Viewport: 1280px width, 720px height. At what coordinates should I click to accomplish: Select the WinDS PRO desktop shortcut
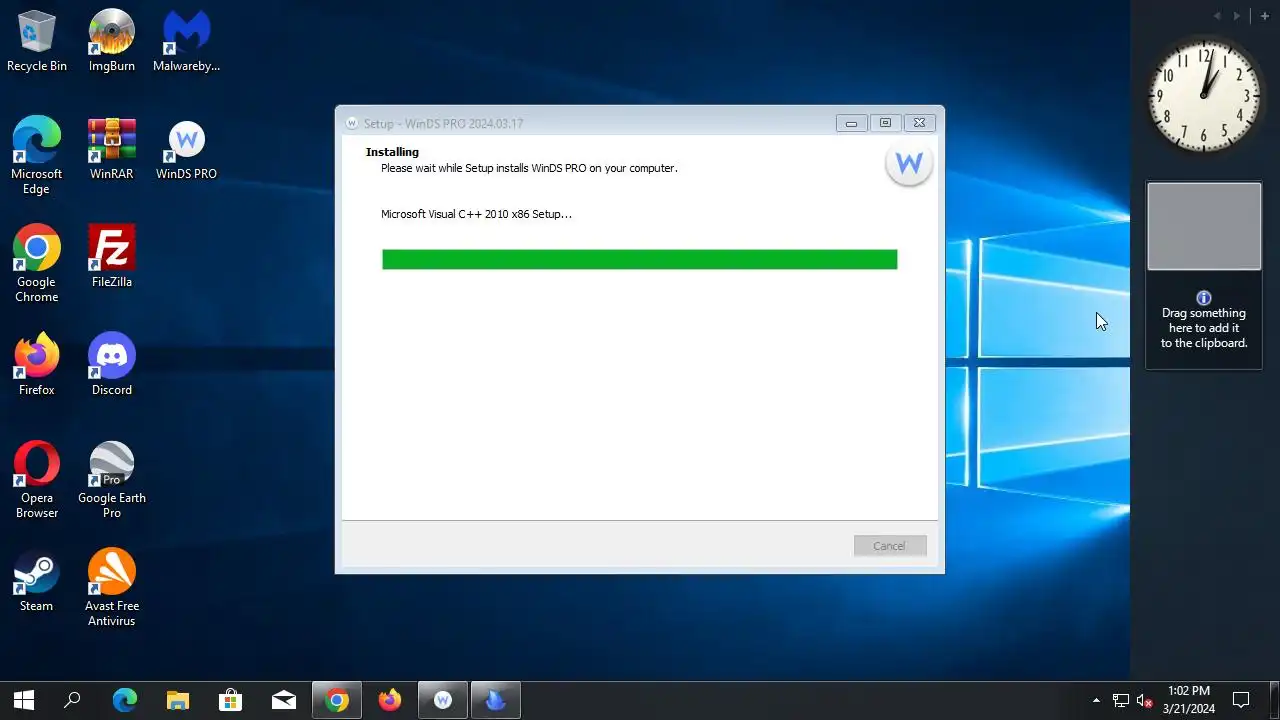186,149
